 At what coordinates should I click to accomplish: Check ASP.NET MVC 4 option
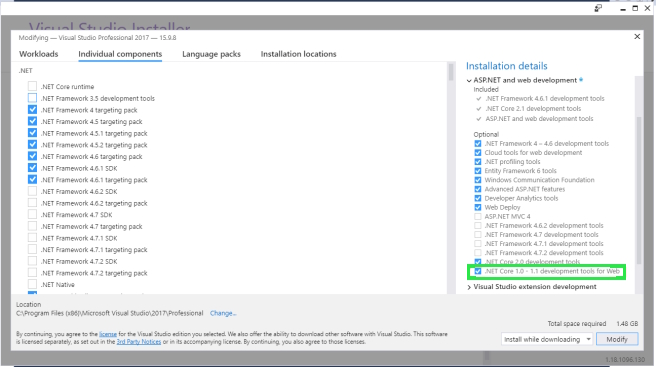coord(478,216)
